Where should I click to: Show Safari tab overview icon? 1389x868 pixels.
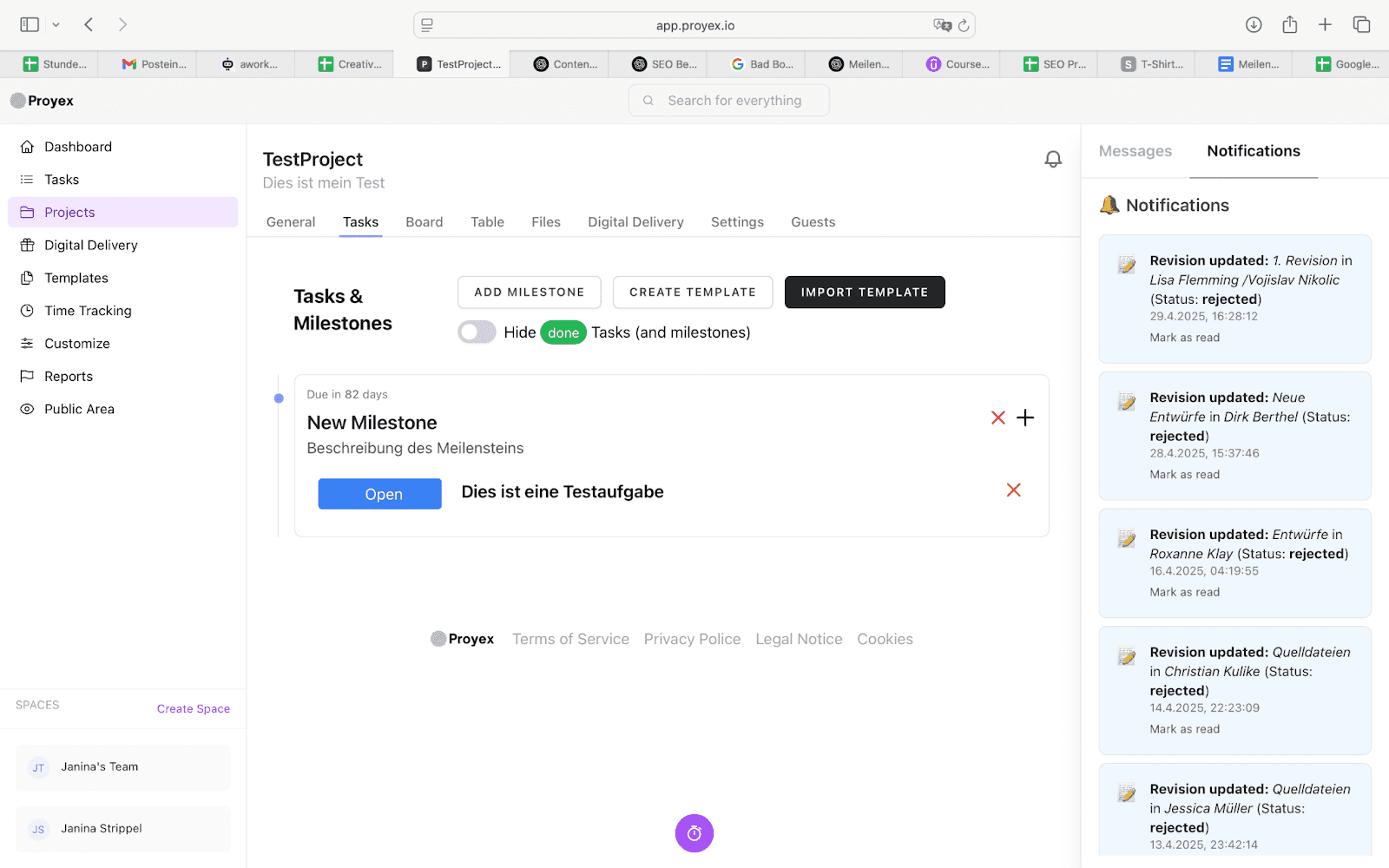pyautogui.click(x=1361, y=24)
